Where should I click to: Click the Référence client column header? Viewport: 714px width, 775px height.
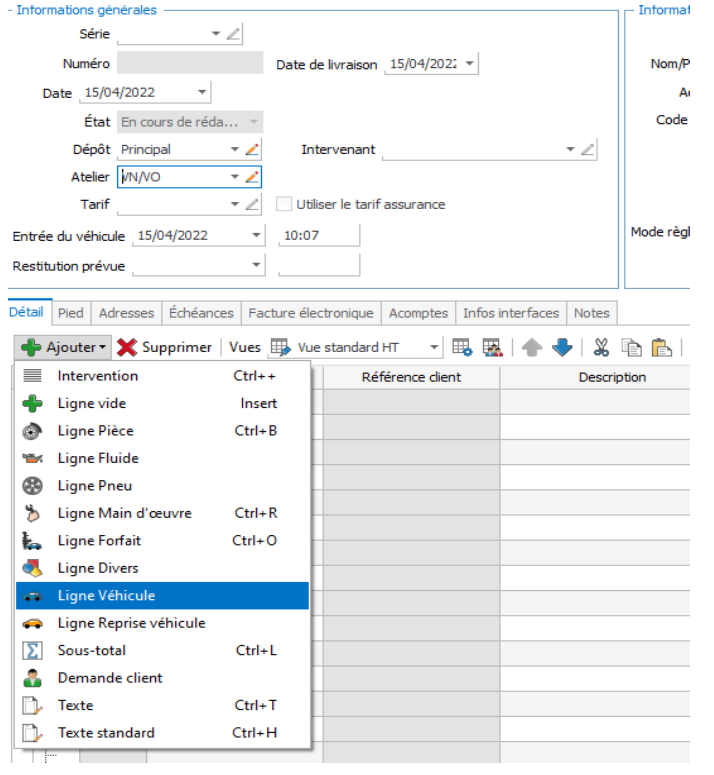[x=411, y=378]
